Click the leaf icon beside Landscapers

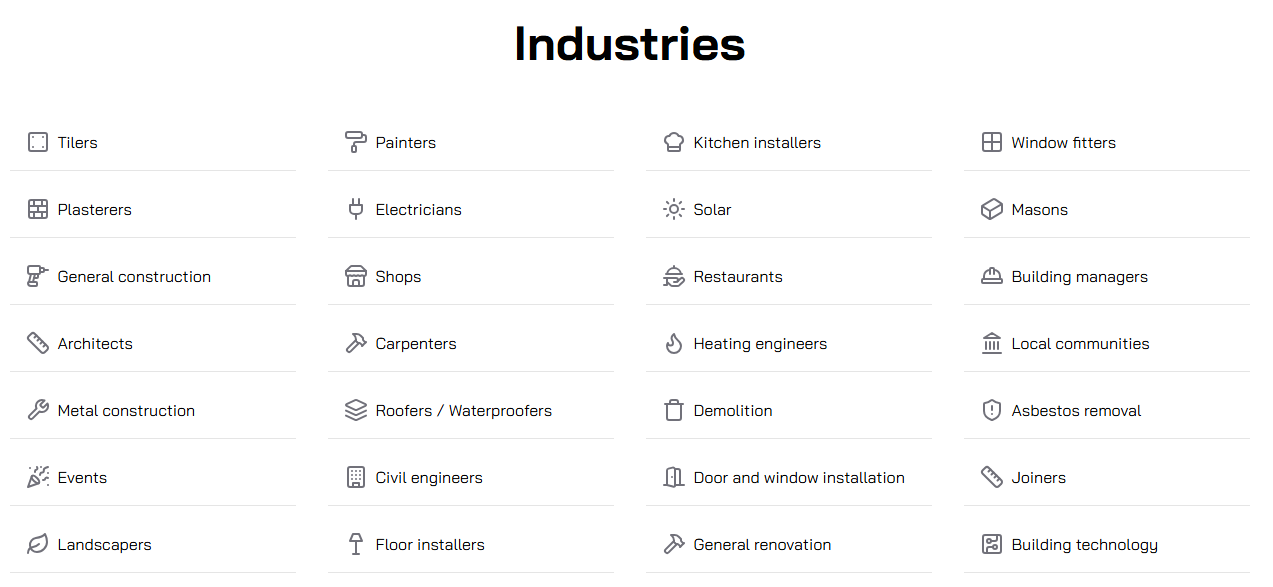[x=38, y=544]
